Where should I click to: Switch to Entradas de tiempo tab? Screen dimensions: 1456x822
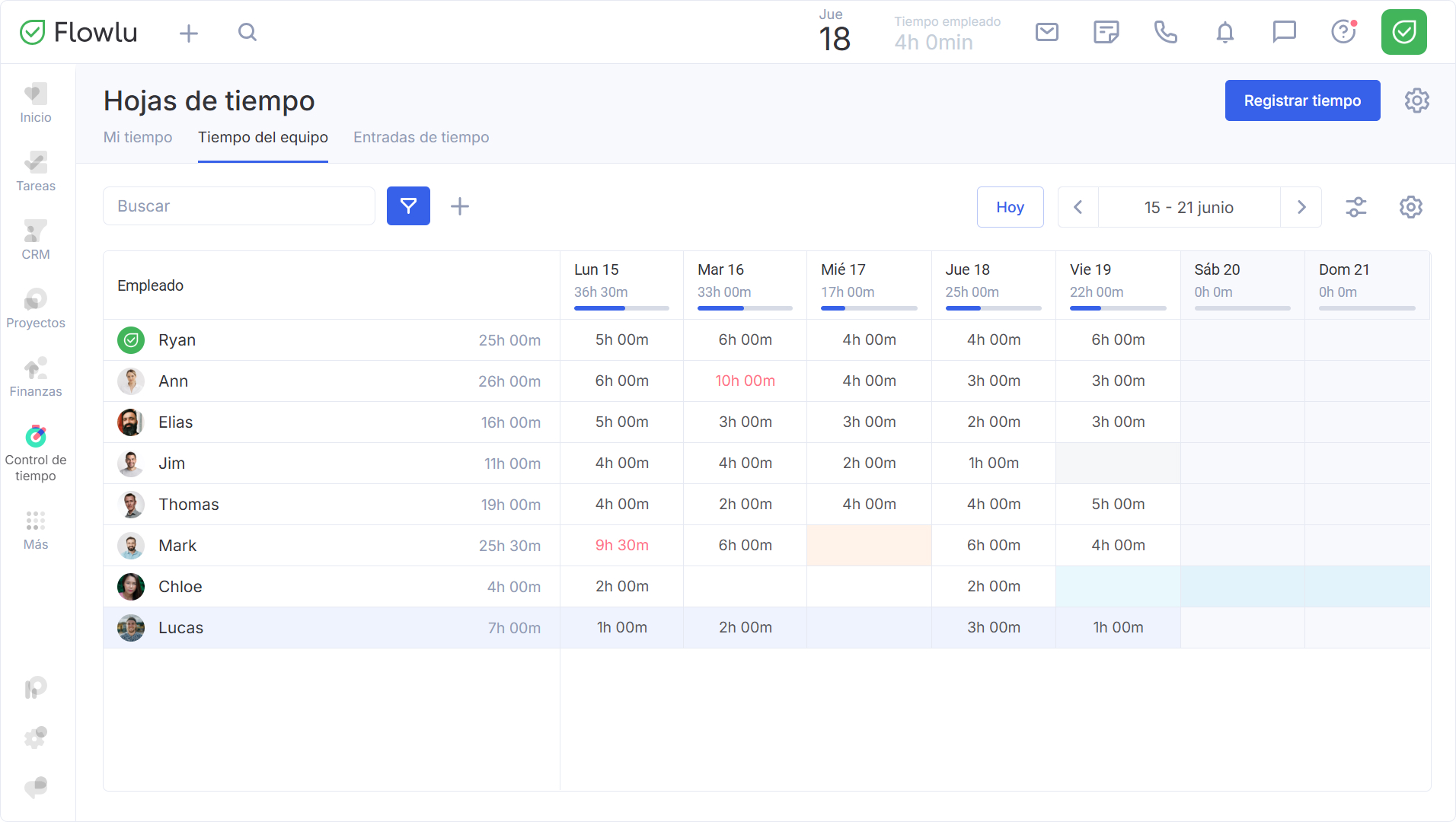point(421,137)
